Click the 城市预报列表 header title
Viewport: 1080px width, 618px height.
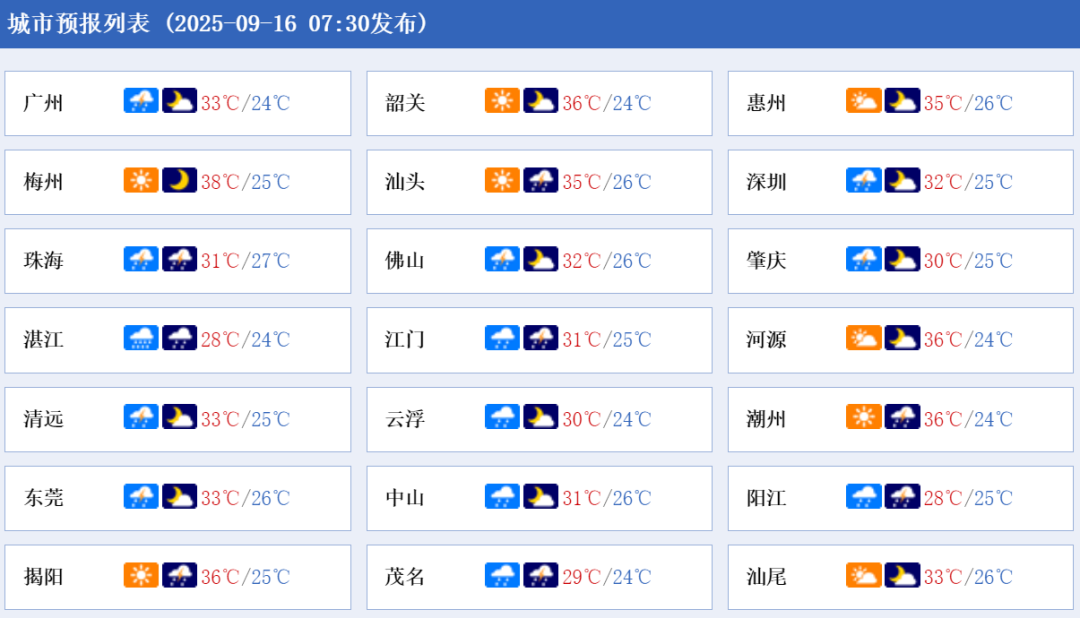(x=79, y=23)
